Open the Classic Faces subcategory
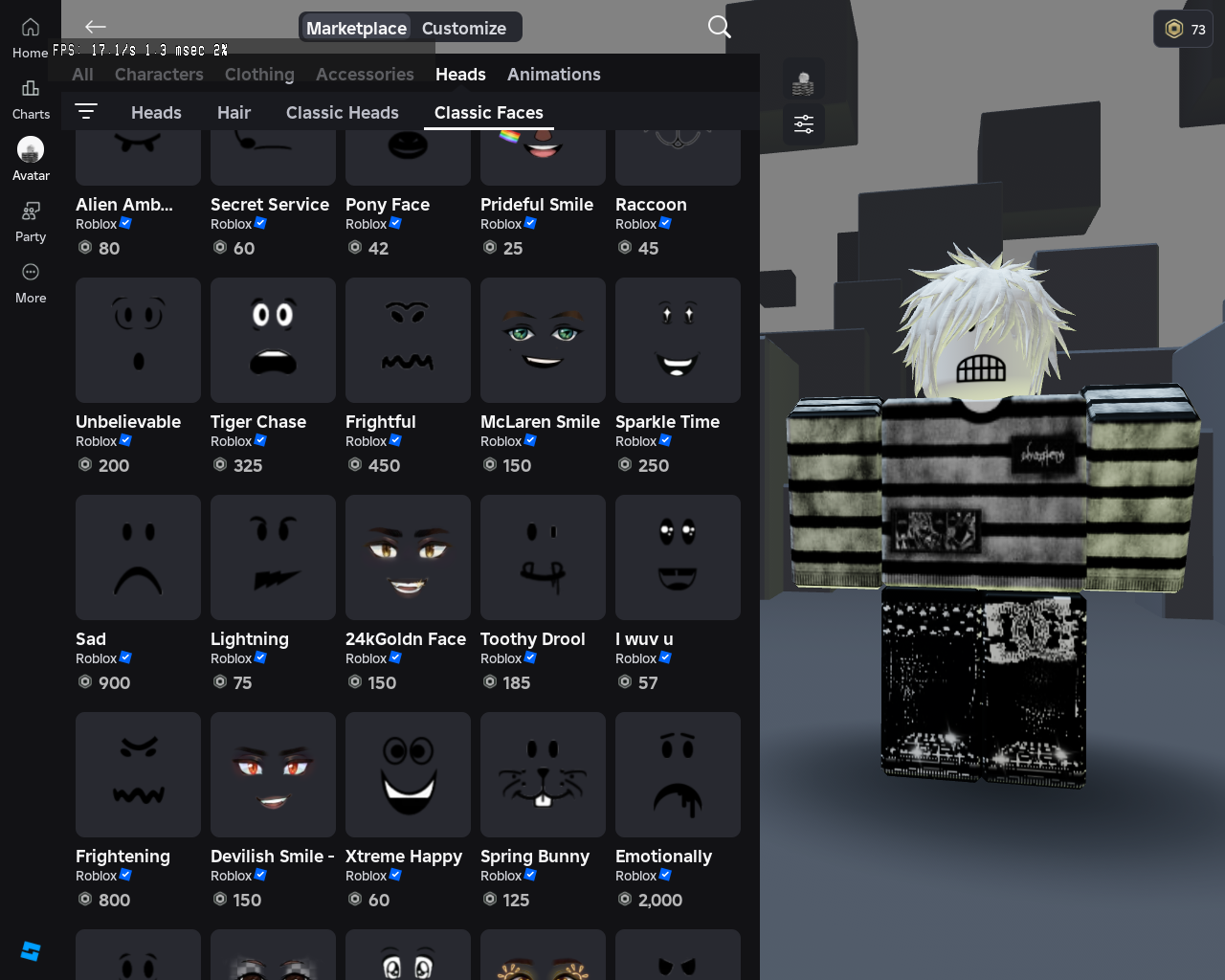 (x=489, y=112)
